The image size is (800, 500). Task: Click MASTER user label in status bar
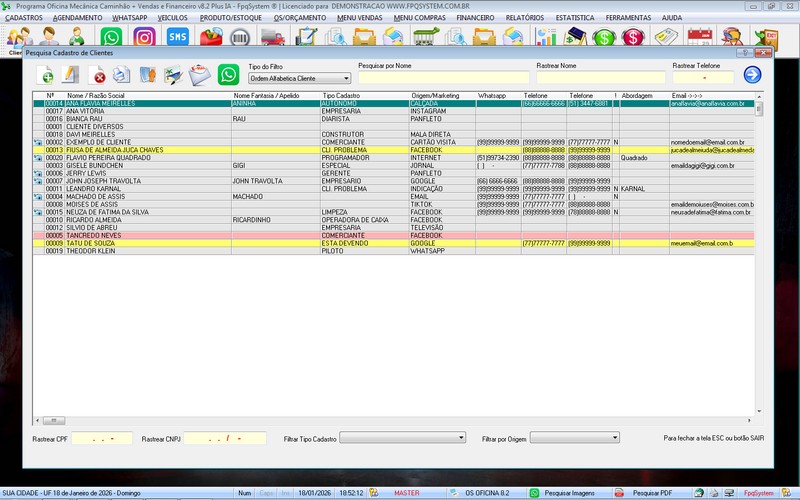[407, 493]
